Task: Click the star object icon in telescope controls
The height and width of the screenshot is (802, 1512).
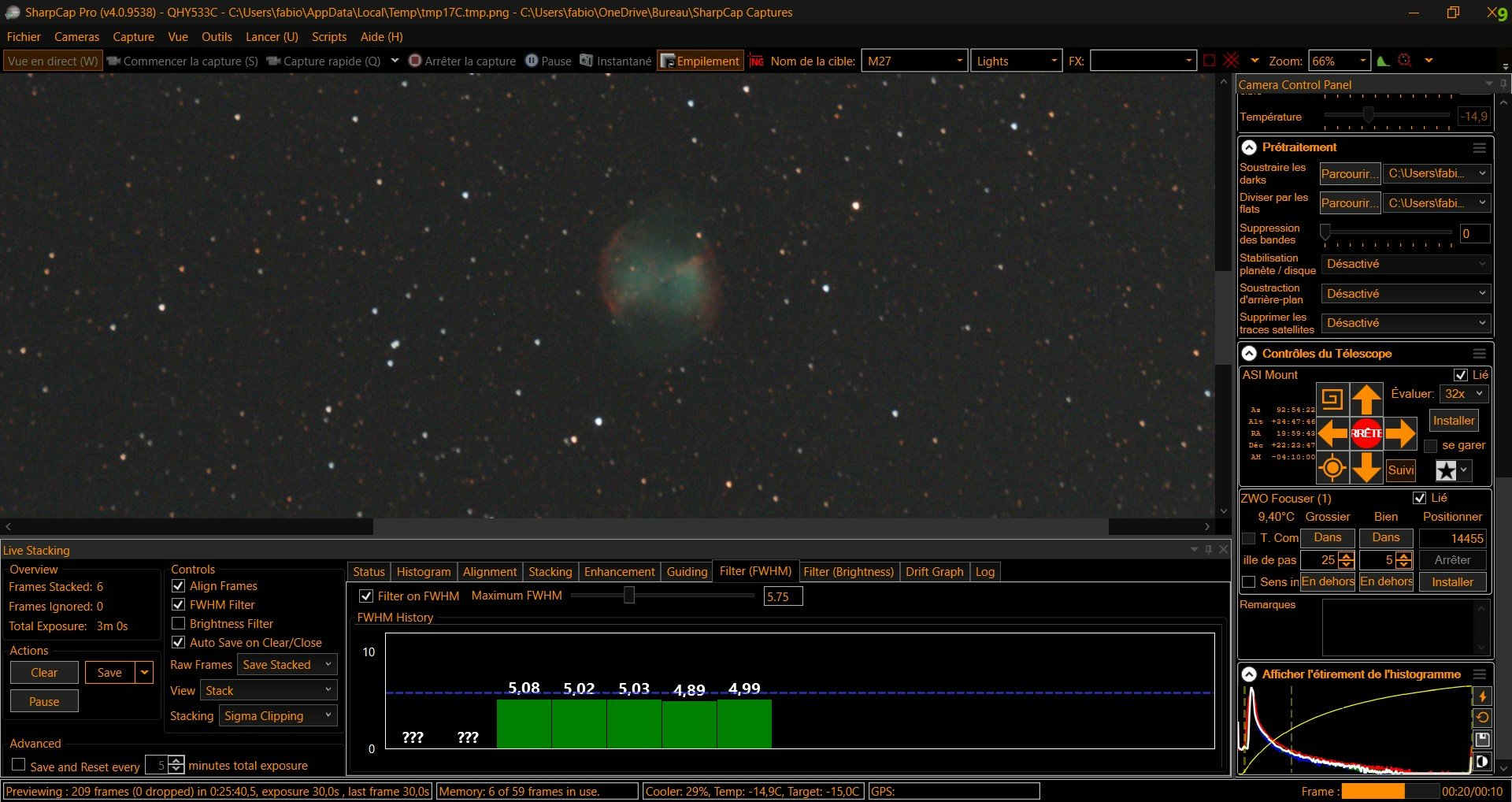Action: [x=1447, y=470]
